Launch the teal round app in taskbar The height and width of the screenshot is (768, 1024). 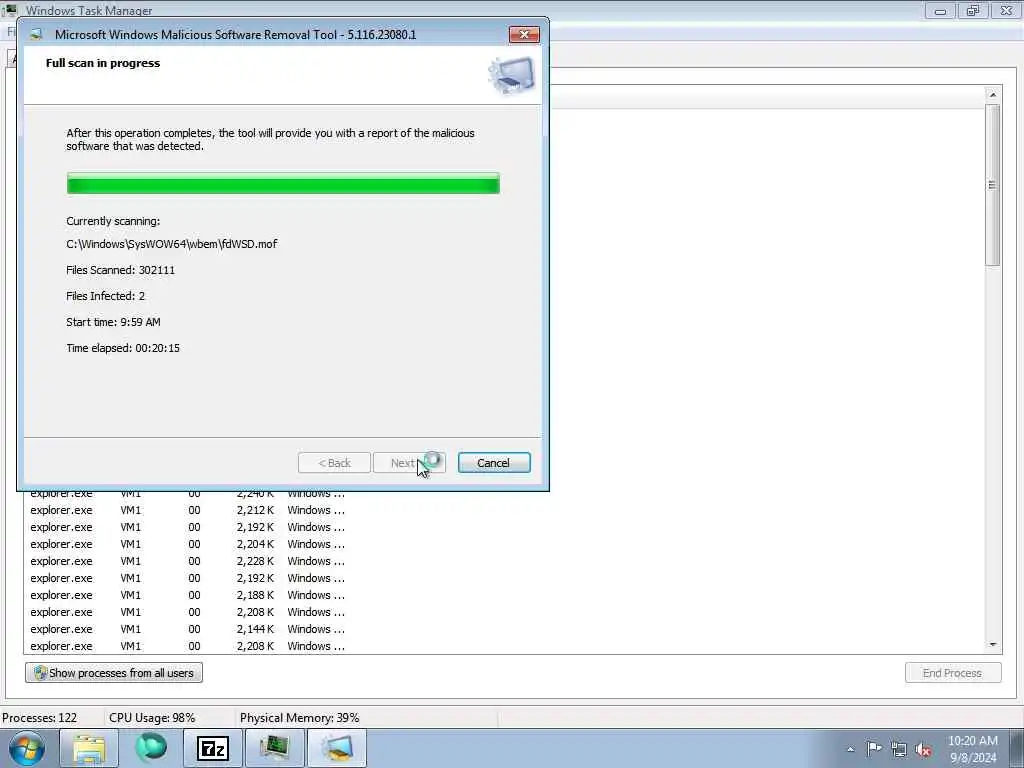coord(151,748)
